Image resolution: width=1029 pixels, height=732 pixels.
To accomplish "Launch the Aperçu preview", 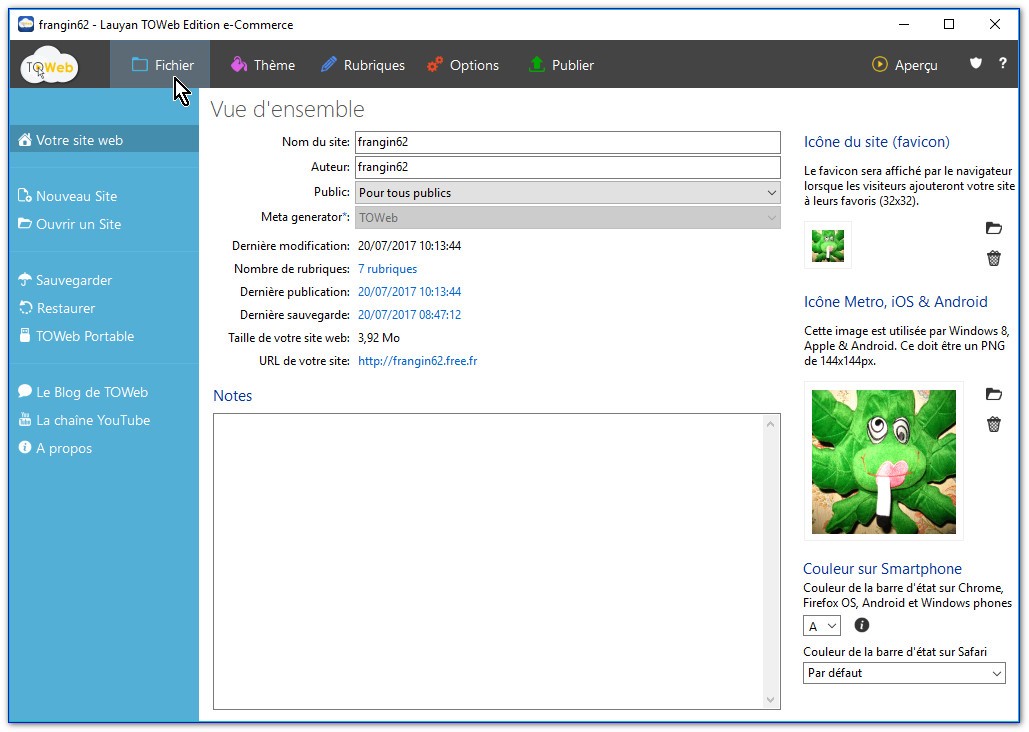I will (905, 65).
